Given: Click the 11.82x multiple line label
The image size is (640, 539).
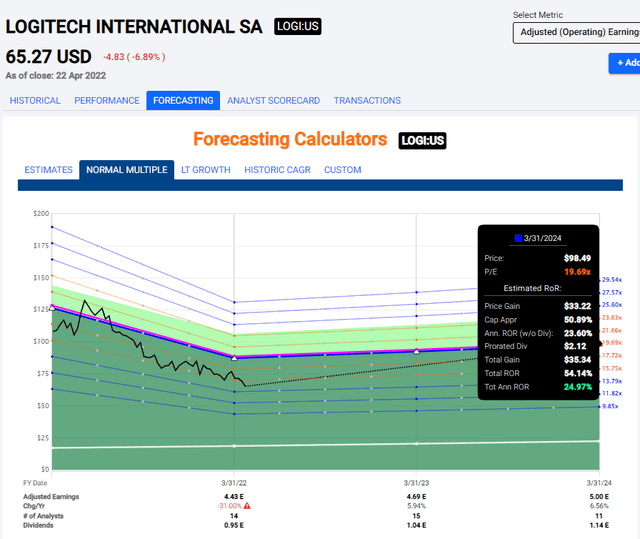Looking at the screenshot, I should (612, 393).
